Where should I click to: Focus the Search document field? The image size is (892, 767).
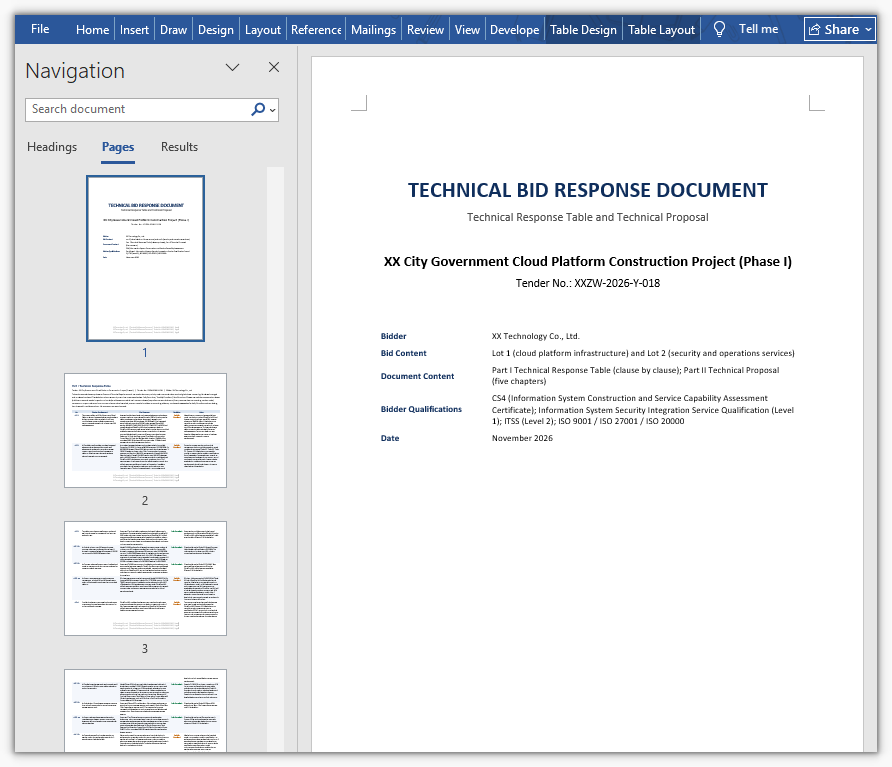pyautogui.click(x=137, y=109)
